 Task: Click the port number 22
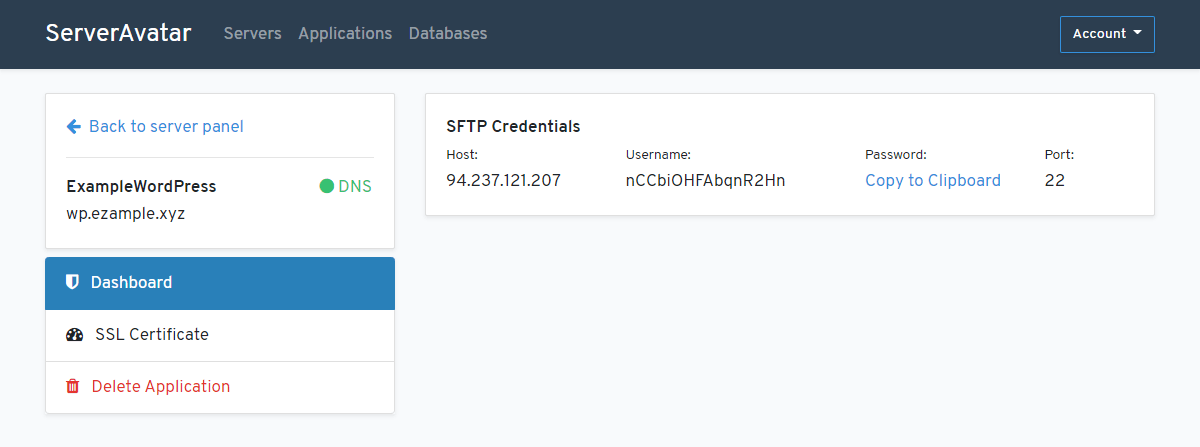(1054, 180)
